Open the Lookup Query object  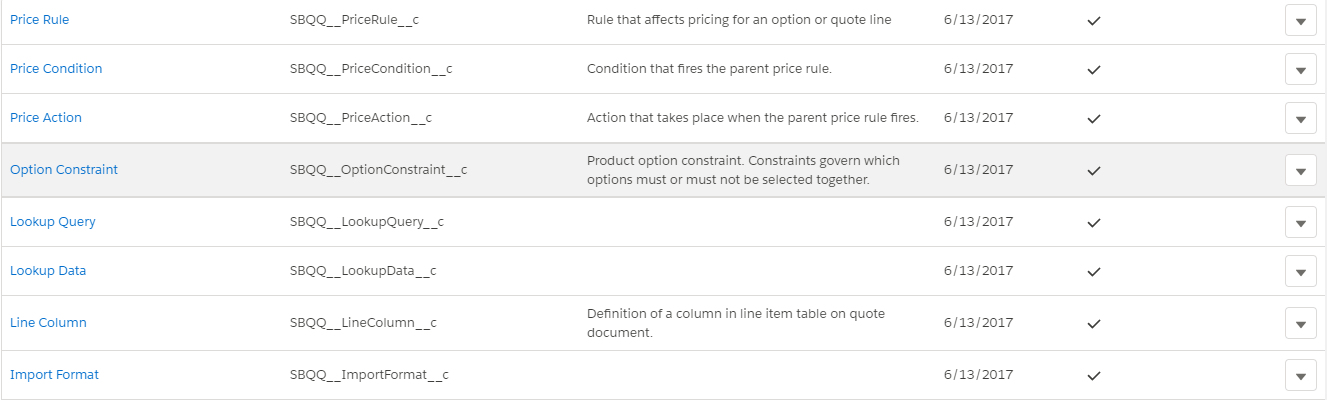click(53, 222)
